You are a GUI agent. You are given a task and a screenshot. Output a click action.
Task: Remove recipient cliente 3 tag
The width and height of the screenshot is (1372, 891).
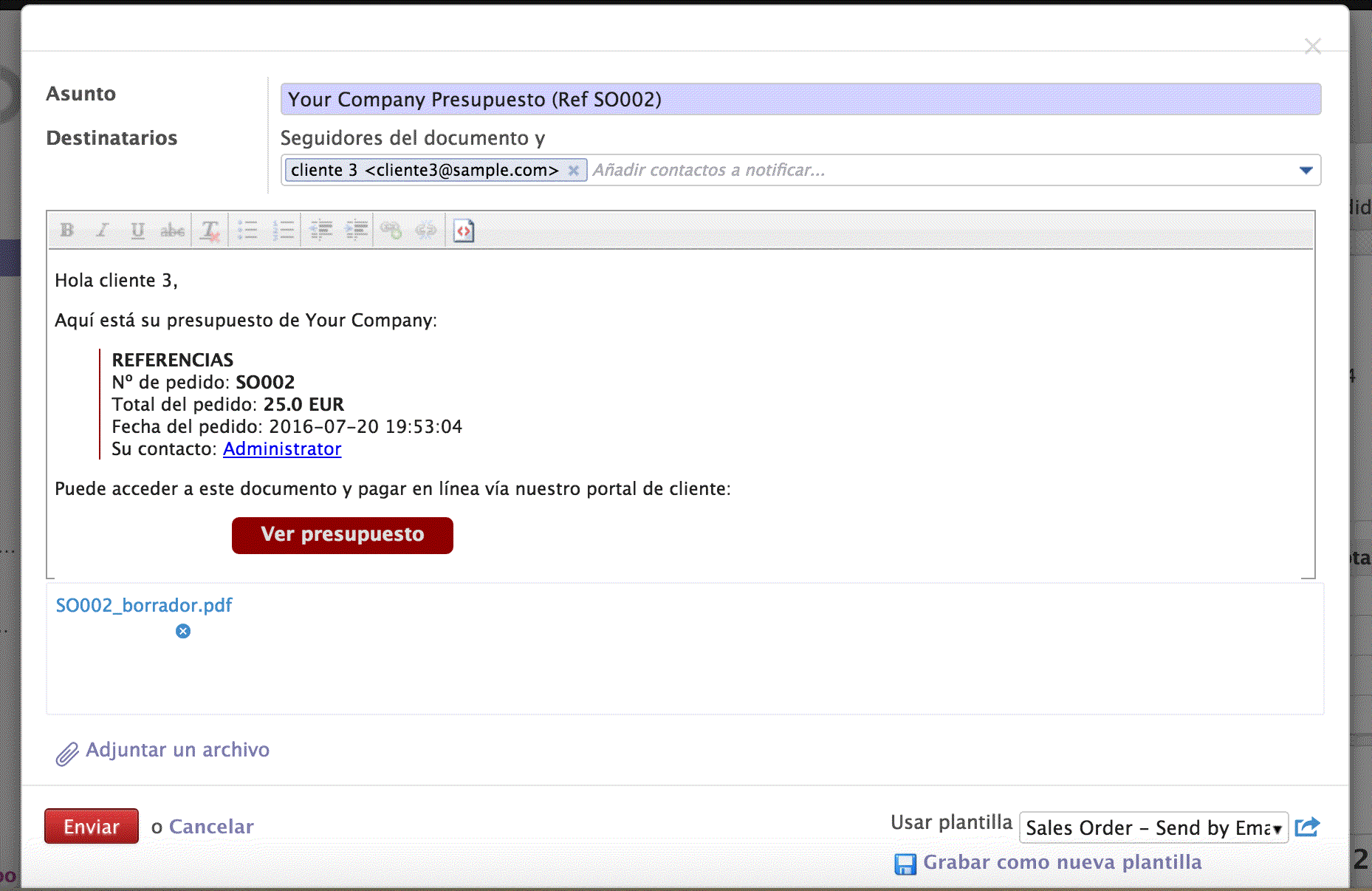[x=574, y=171]
